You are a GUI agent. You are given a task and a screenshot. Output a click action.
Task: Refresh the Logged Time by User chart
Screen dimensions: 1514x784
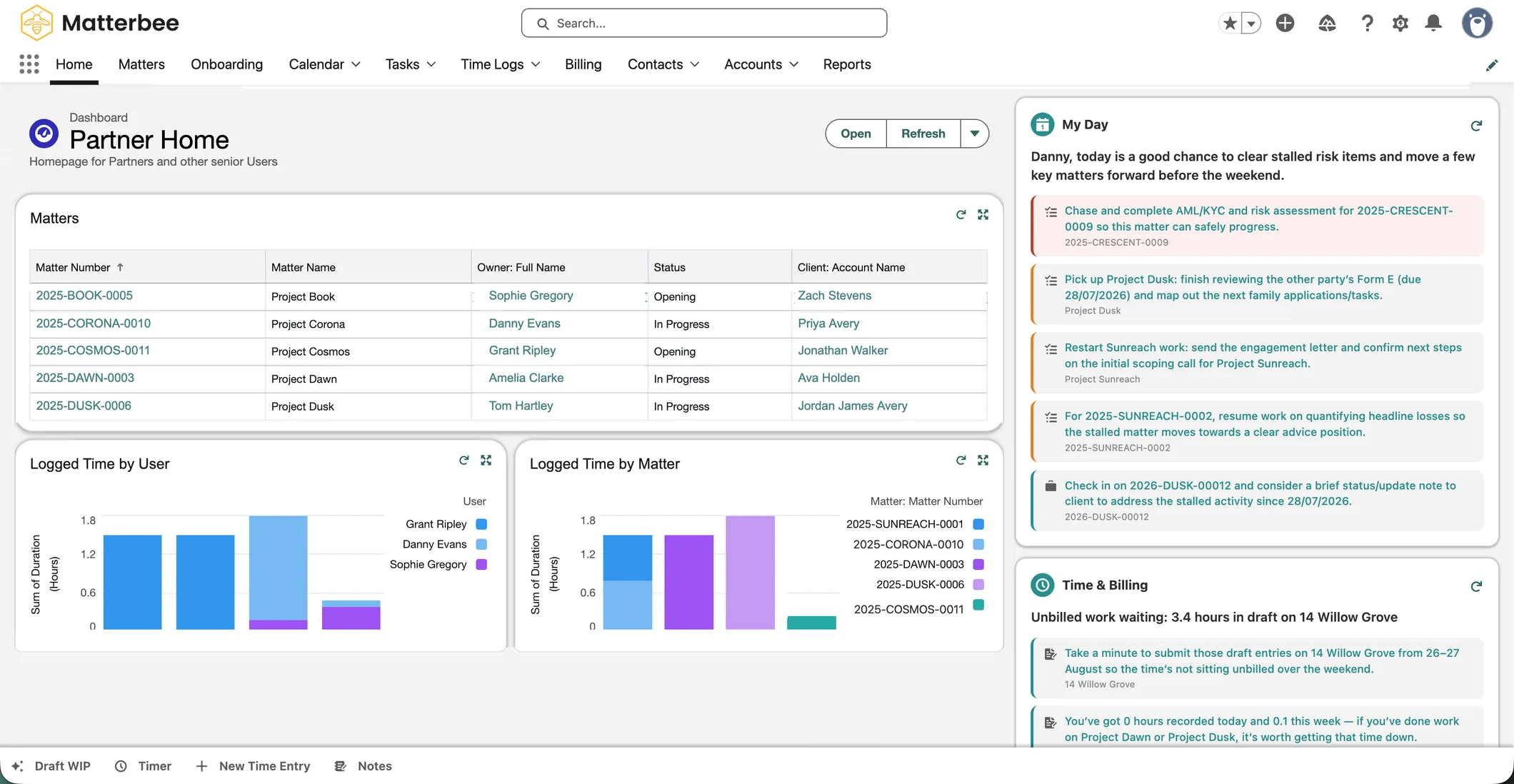[x=464, y=461]
